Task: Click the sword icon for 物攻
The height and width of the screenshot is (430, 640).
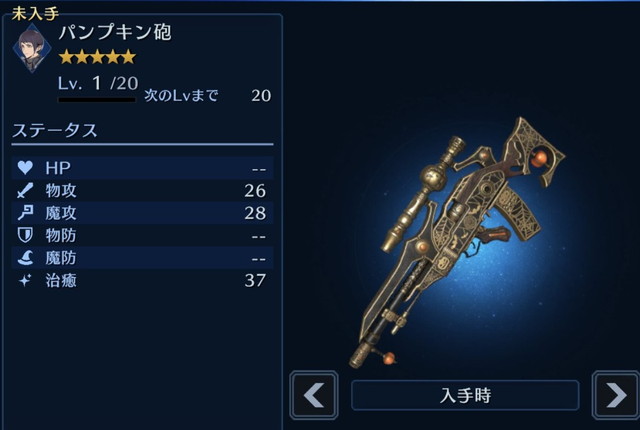Action: (x=25, y=190)
